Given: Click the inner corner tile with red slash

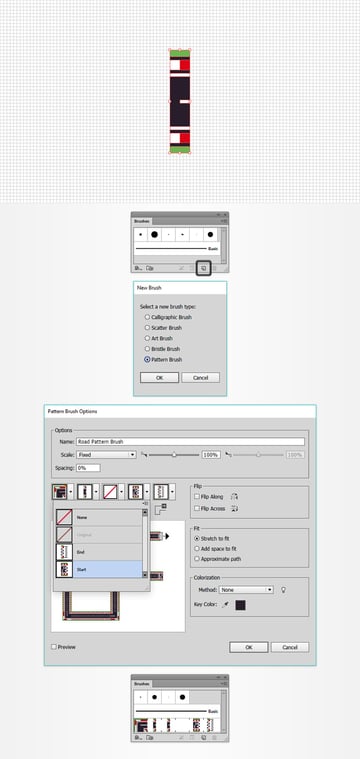Looking at the screenshot, I should click(110, 492).
